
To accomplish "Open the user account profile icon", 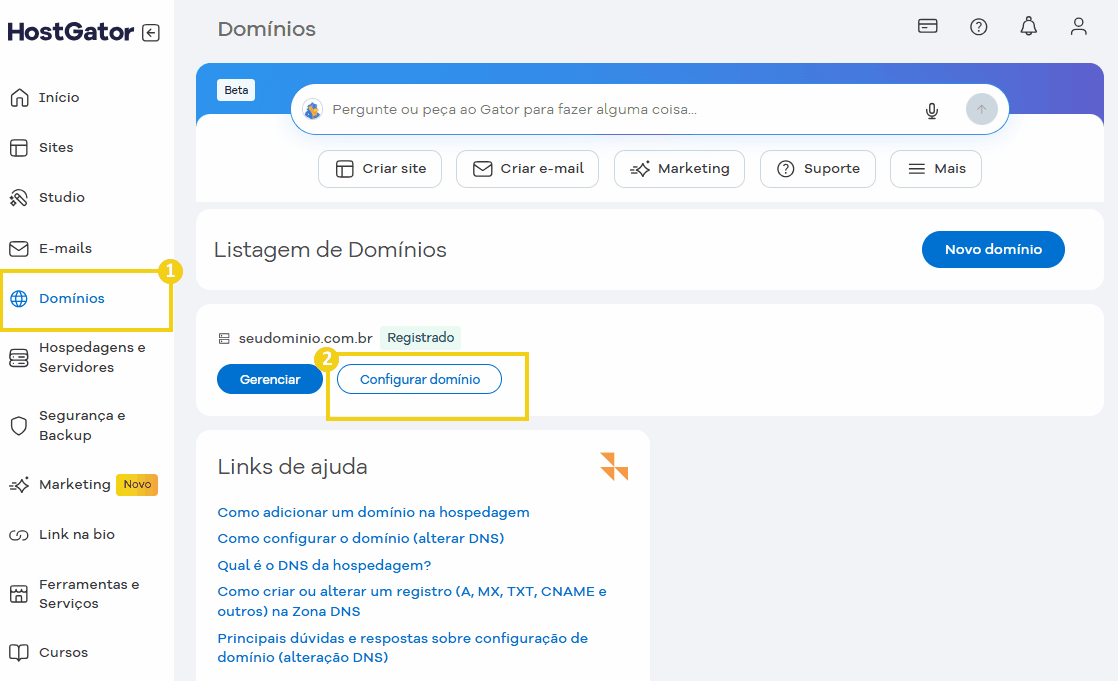I will (x=1078, y=27).
